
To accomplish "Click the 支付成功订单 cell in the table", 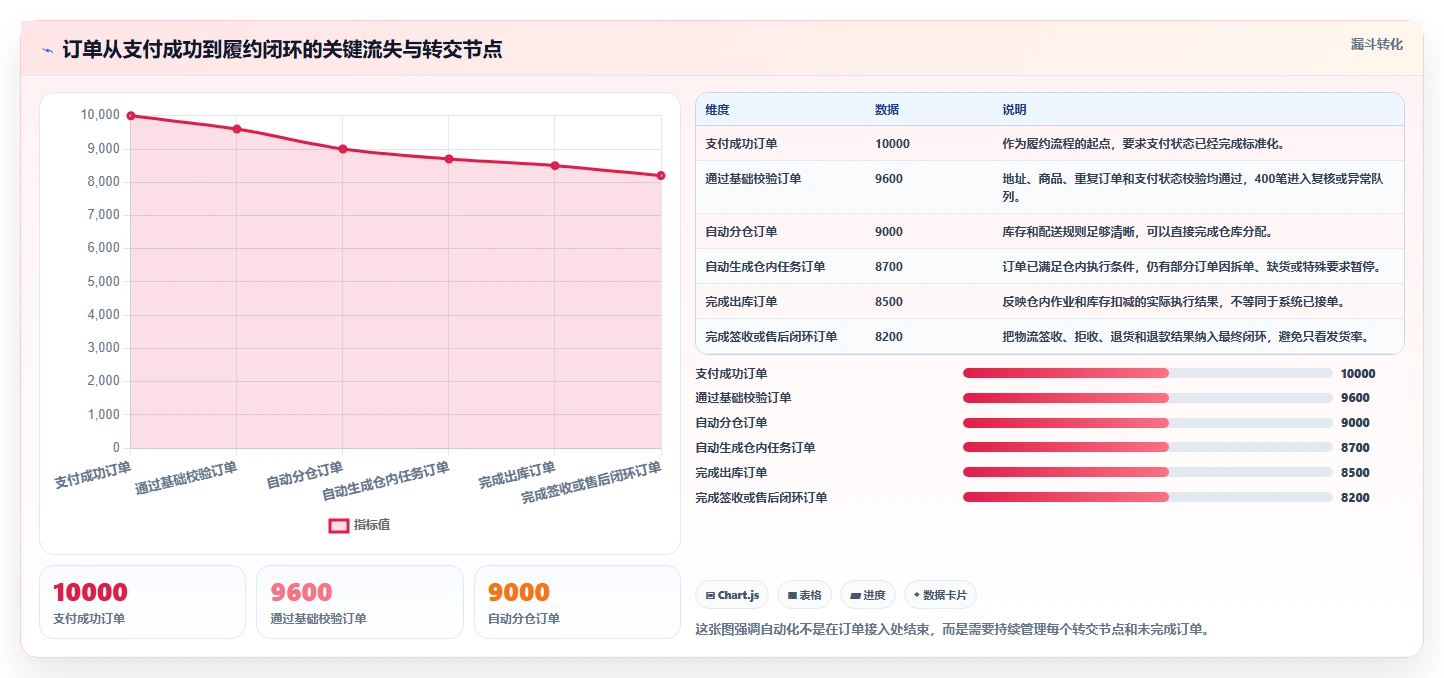I will tap(741, 144).
